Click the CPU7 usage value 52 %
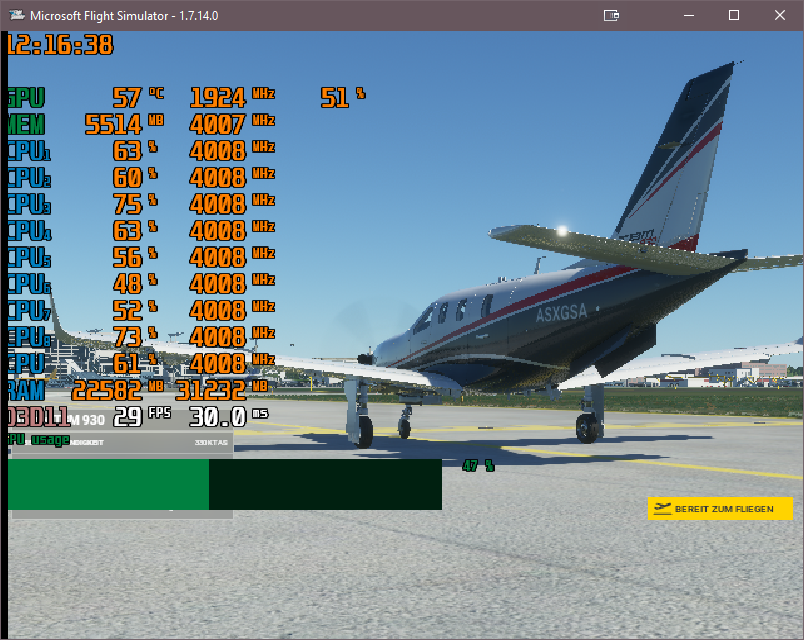 pyautogui.click(x=135, y=311)
